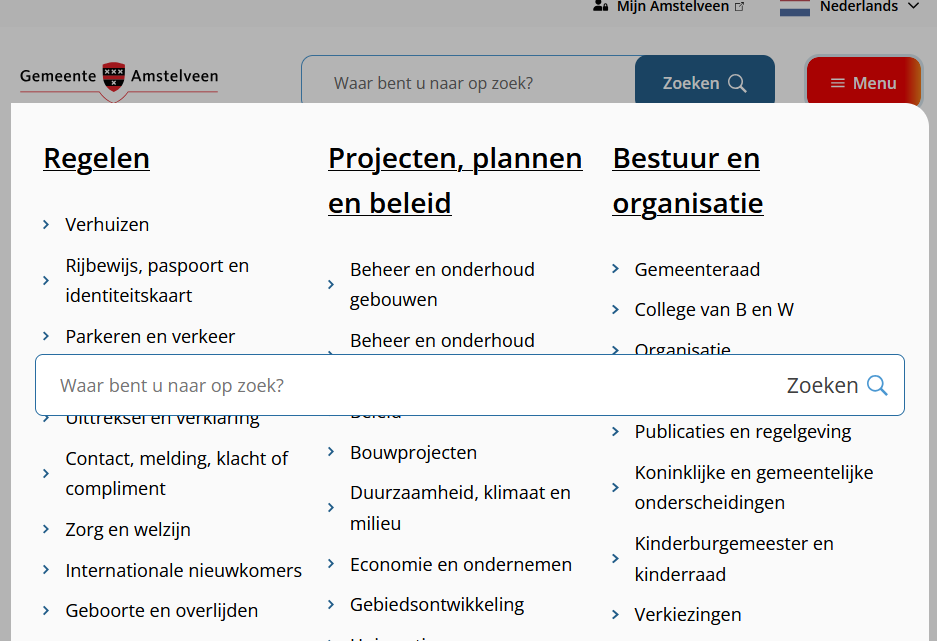
Task: Open Bouwprojecten
Action: point(414,452)
